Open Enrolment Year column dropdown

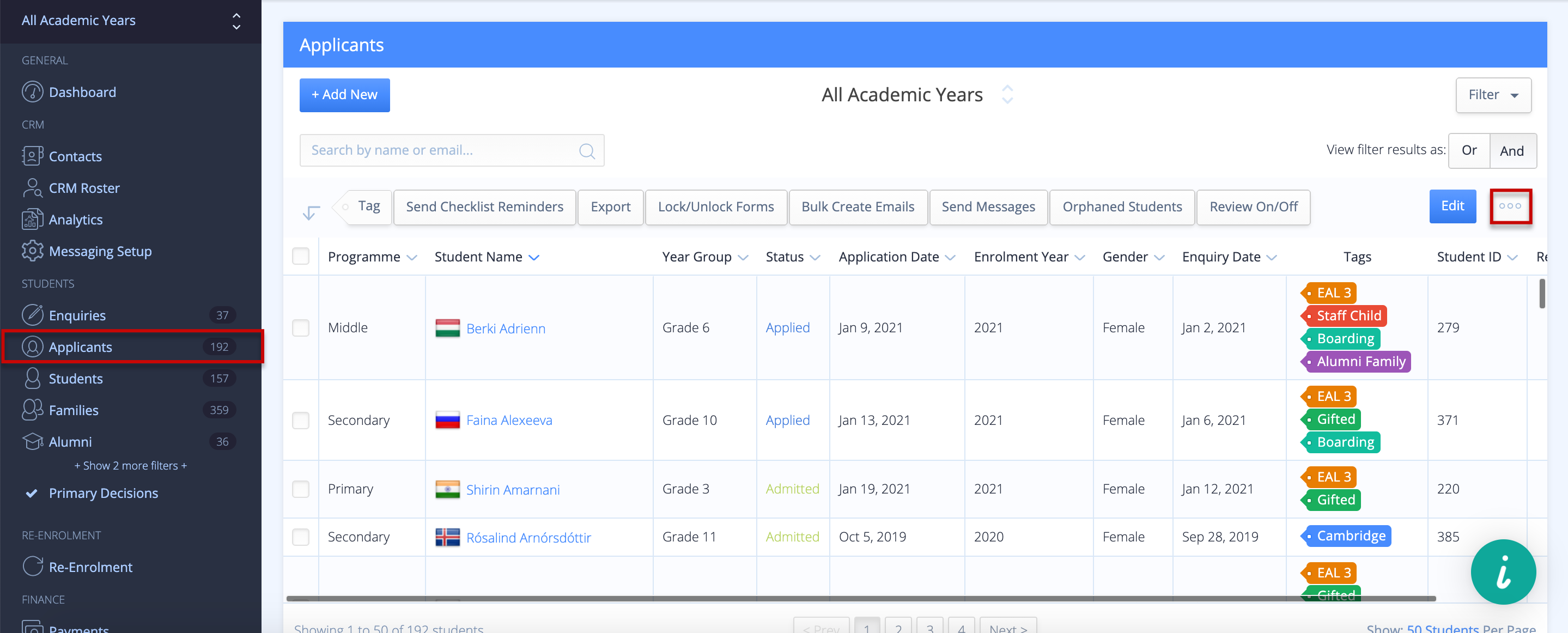coord(1079,258)
